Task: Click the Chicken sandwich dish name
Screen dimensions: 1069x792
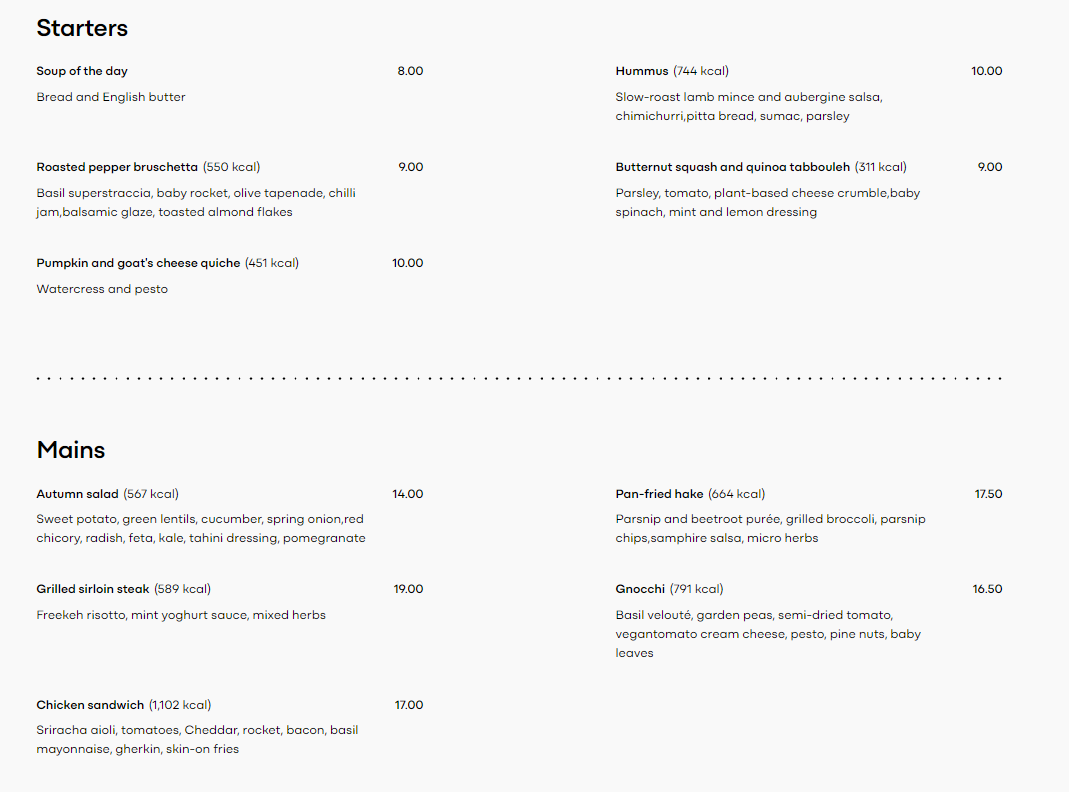Action: pos(90,705)
